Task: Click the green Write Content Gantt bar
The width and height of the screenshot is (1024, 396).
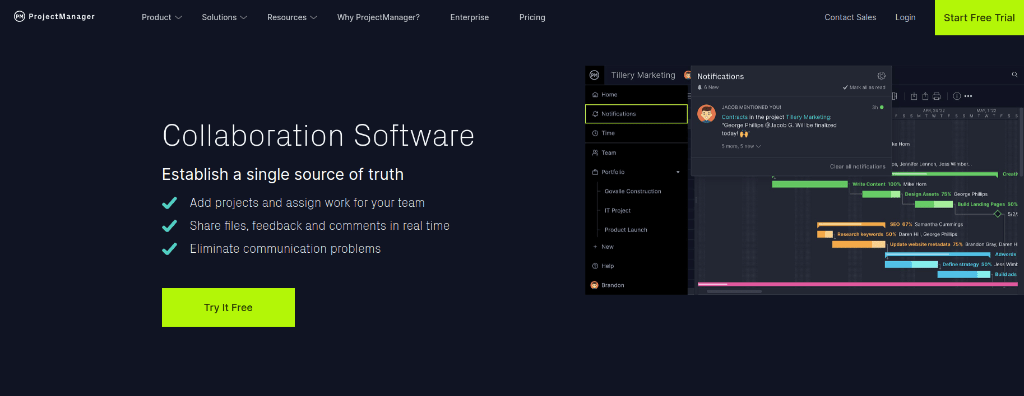Action: (x=810, y=184)
